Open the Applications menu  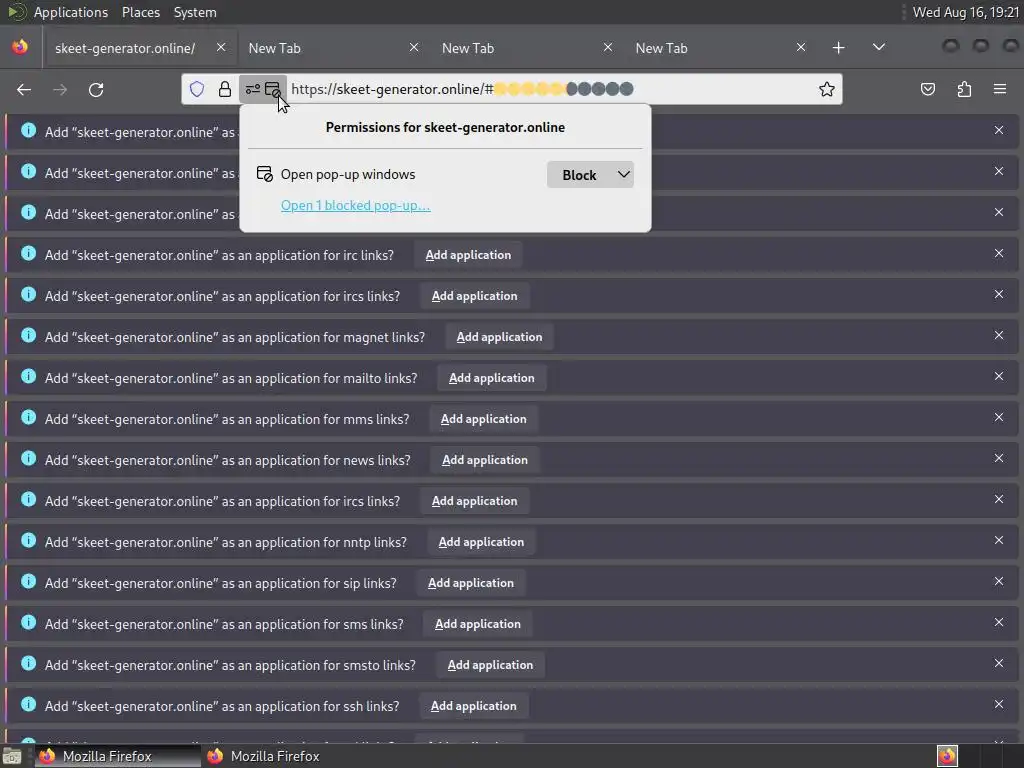click(x=71, y=12)
